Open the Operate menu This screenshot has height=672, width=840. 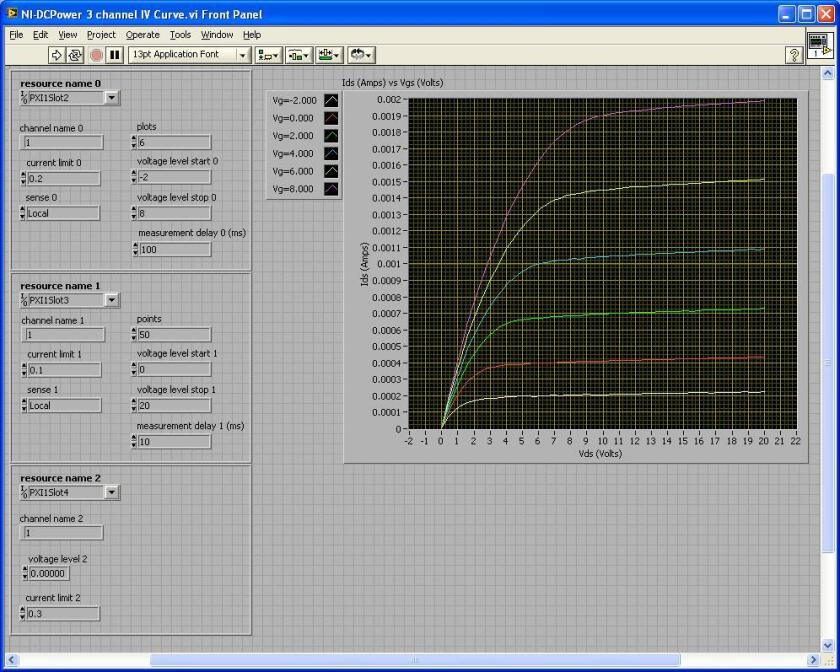point(142,34)
